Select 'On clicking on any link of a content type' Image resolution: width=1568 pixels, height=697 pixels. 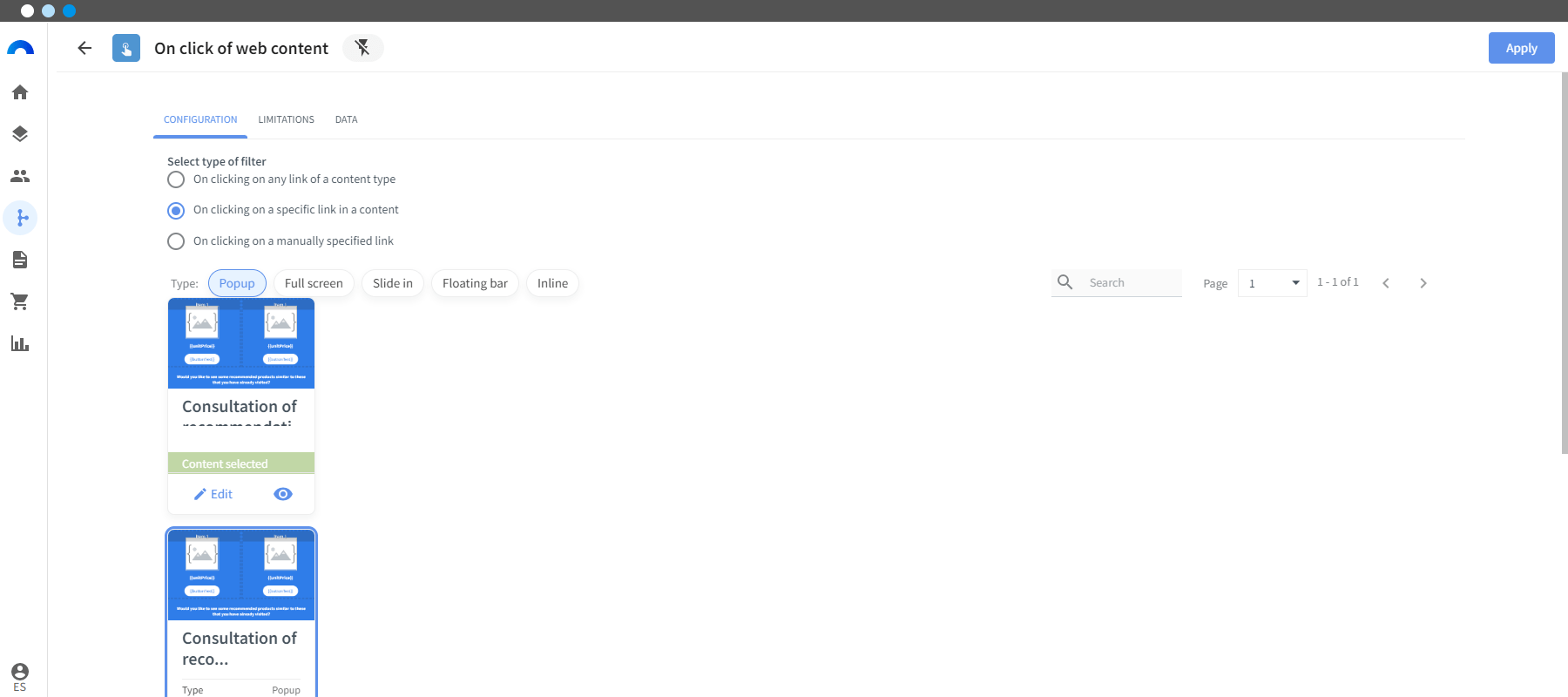click(x=176, y=179)
